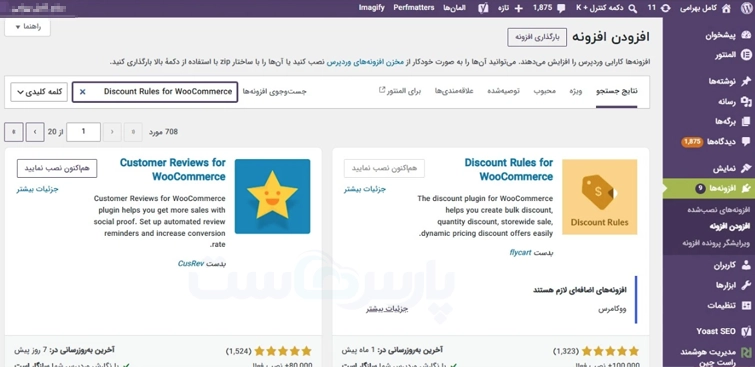Screen dimensions: 755x367
Task: Click 708 مورد results count text
Action: (x=163, y=132)
